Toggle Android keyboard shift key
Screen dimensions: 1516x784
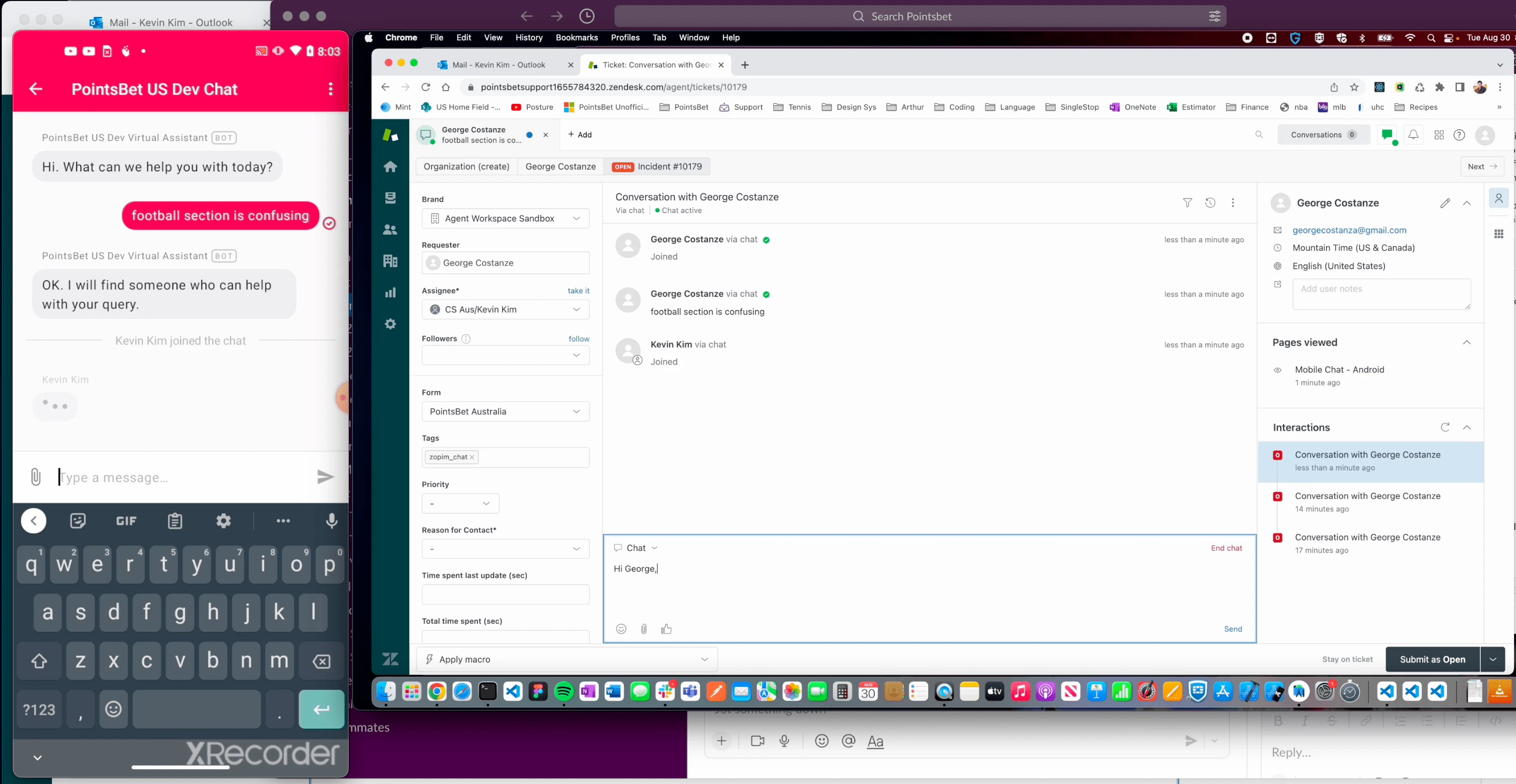[39, 661]
